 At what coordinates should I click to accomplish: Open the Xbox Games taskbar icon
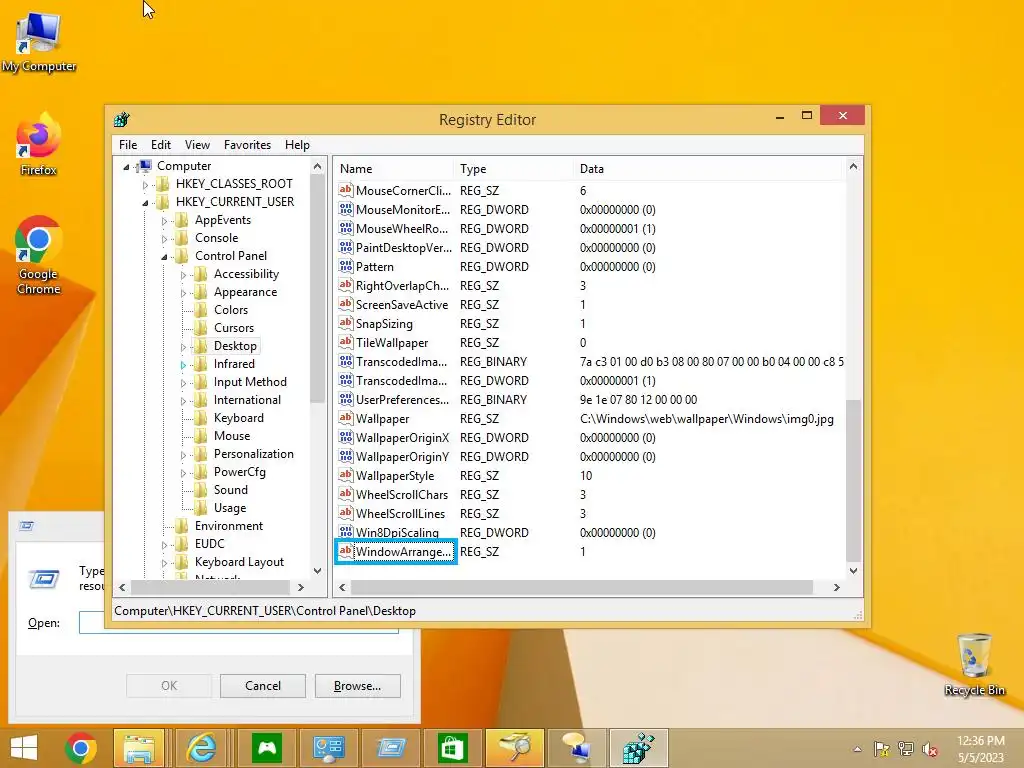click(x=266, y=748)
